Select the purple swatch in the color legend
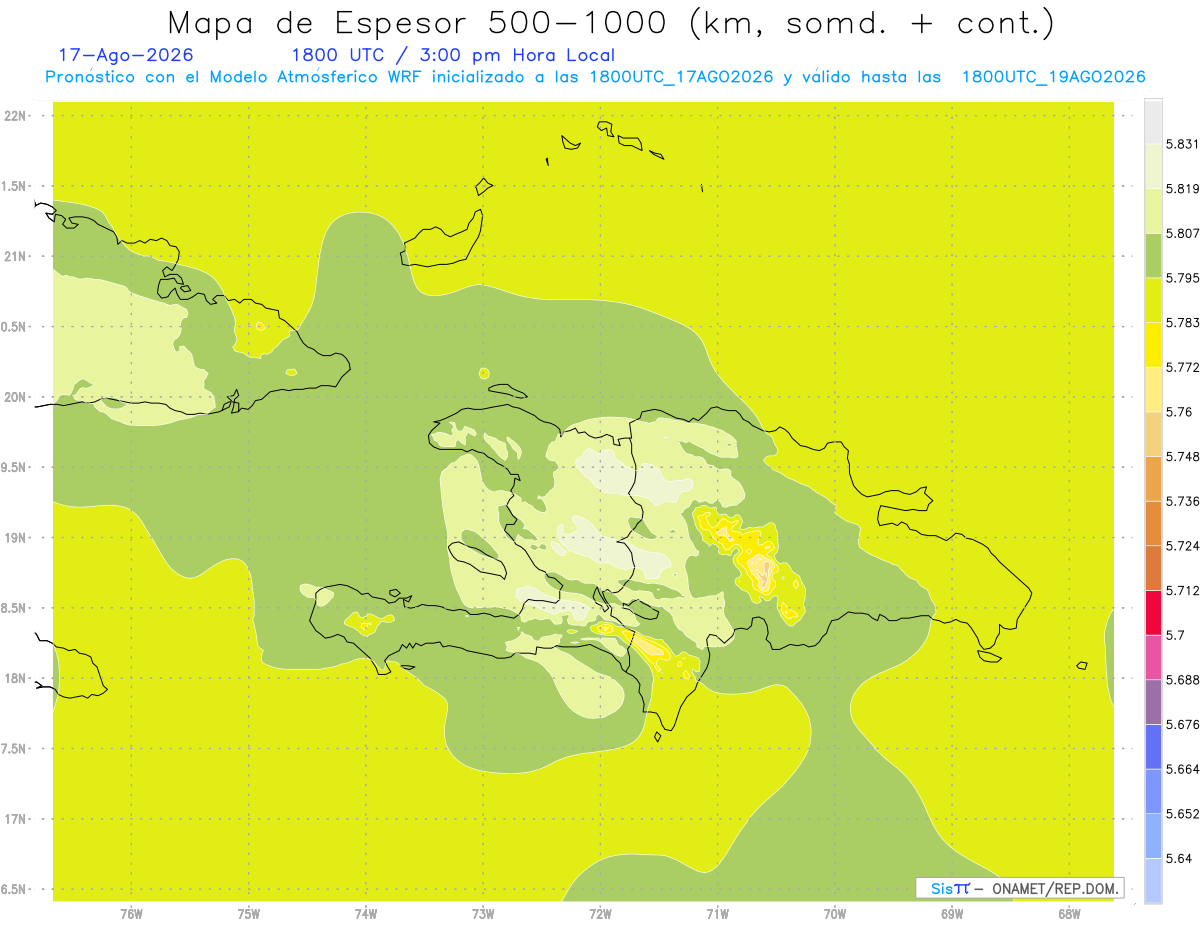 pyautogui.click(x=1153, y=702)
